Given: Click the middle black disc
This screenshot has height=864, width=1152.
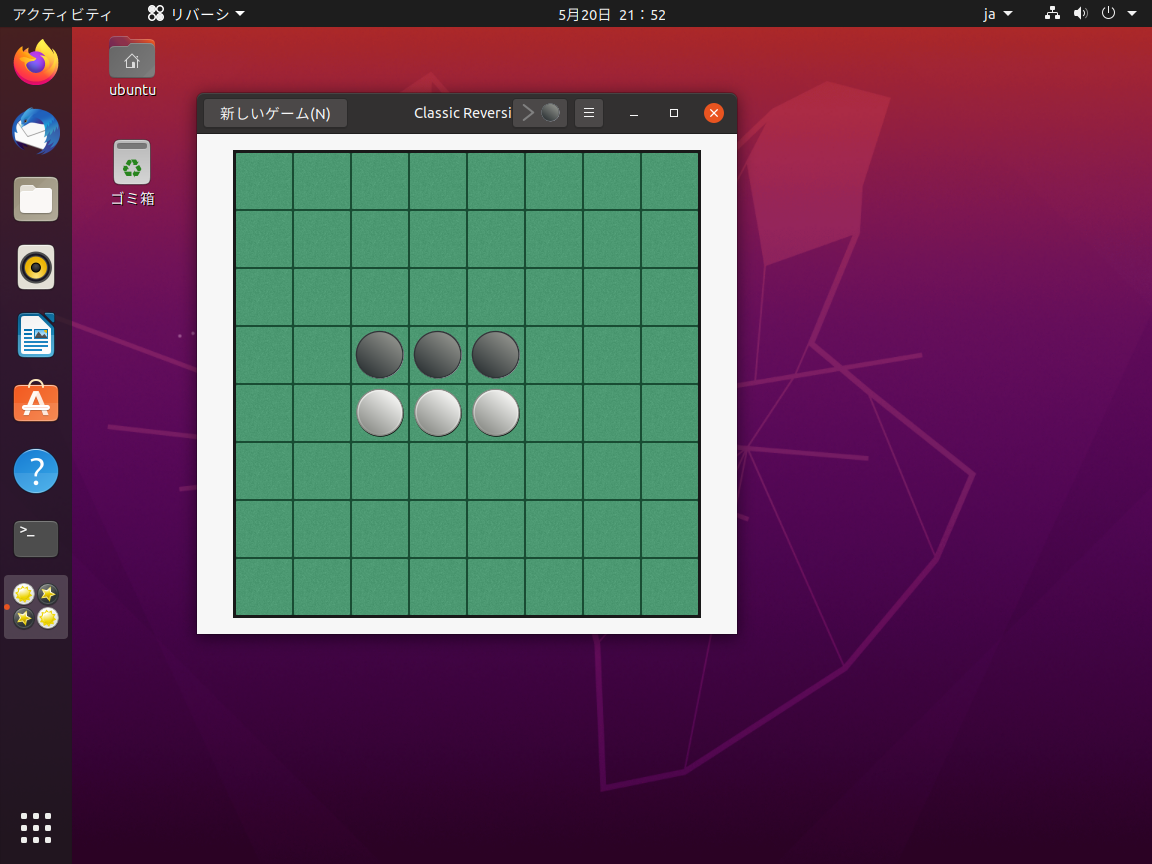Looking at the screenshot, I should 438,355.
